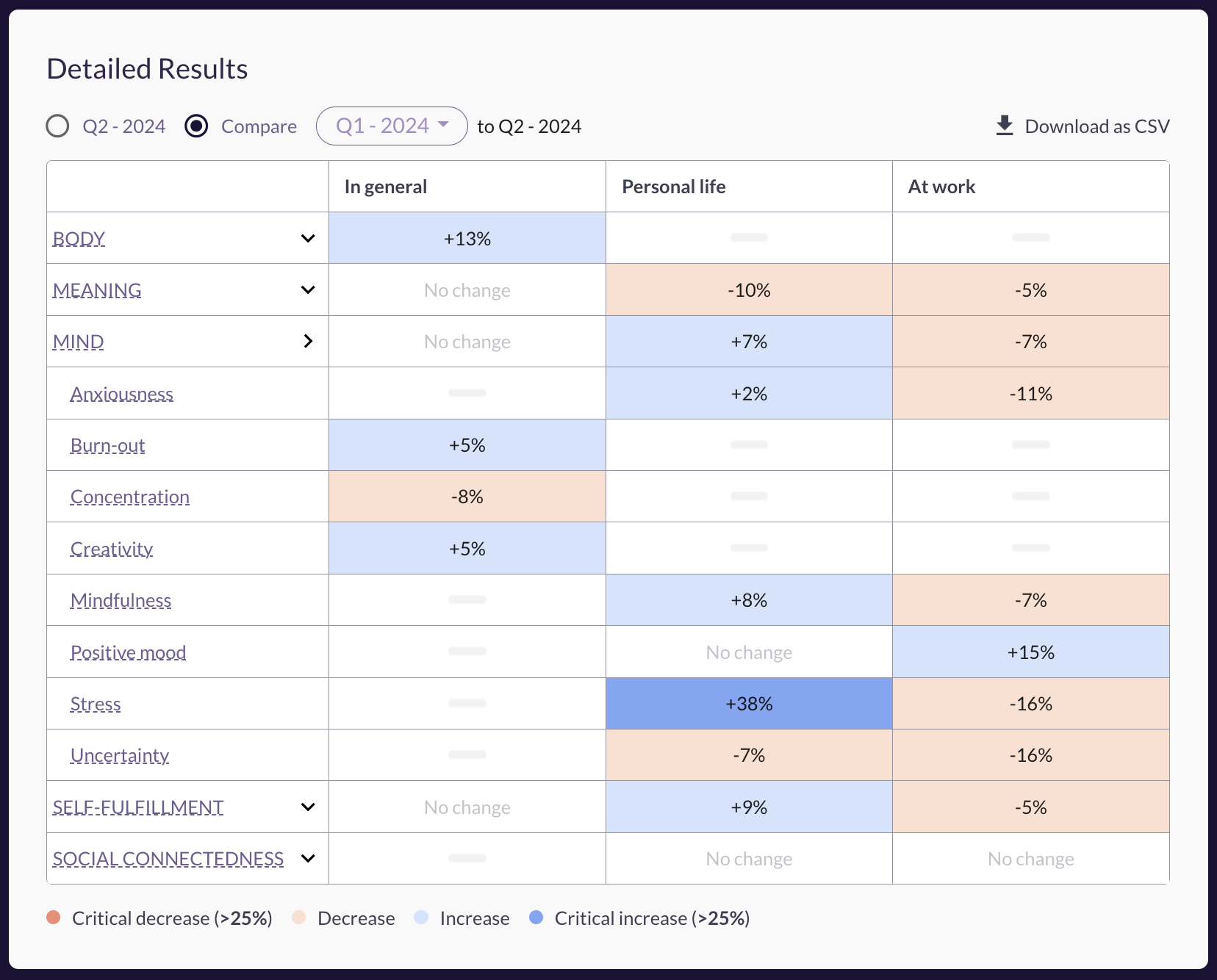Expand the BODY category chevron
Image resolution: width=1217 pixels, height=980 pixels.
[308, 239]
